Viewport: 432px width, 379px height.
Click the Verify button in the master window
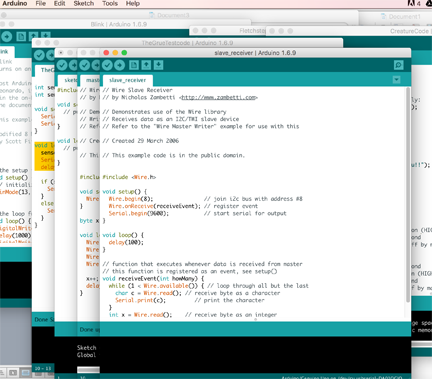84,65
